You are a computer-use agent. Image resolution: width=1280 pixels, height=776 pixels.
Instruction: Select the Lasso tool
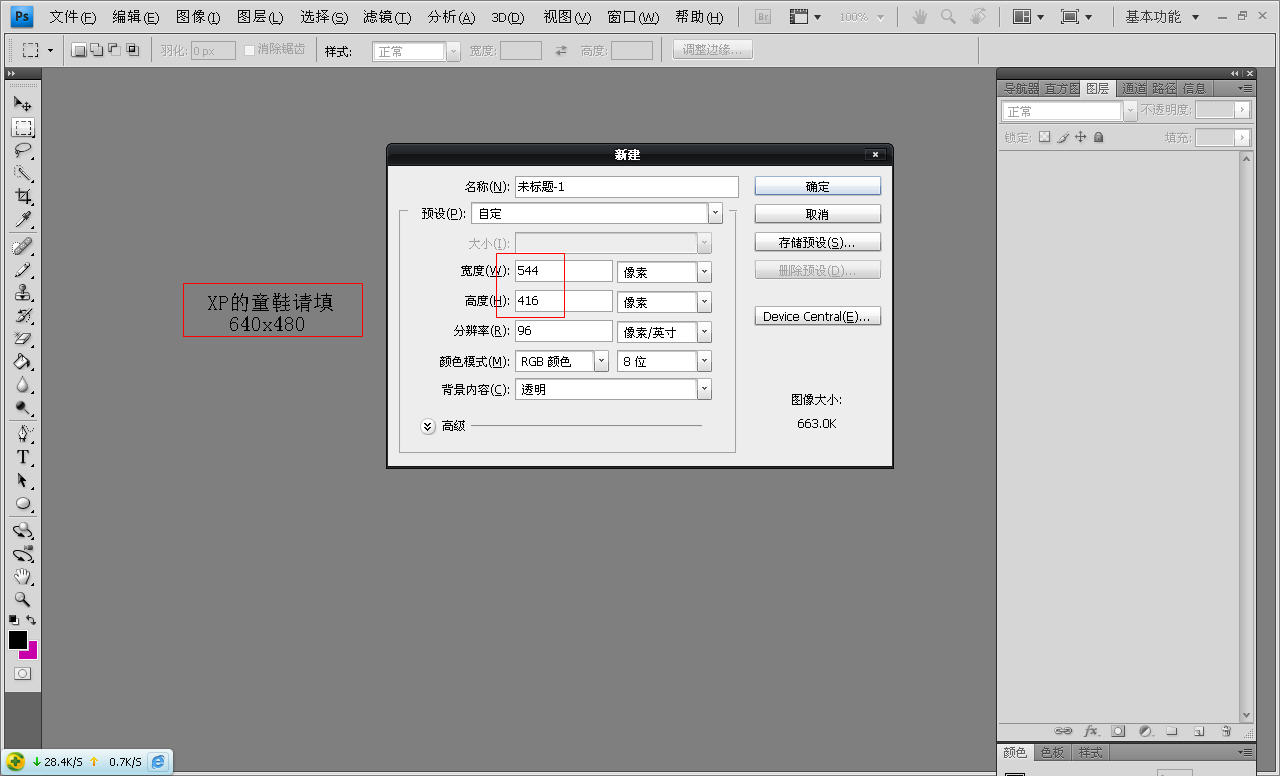coord(23,151)
